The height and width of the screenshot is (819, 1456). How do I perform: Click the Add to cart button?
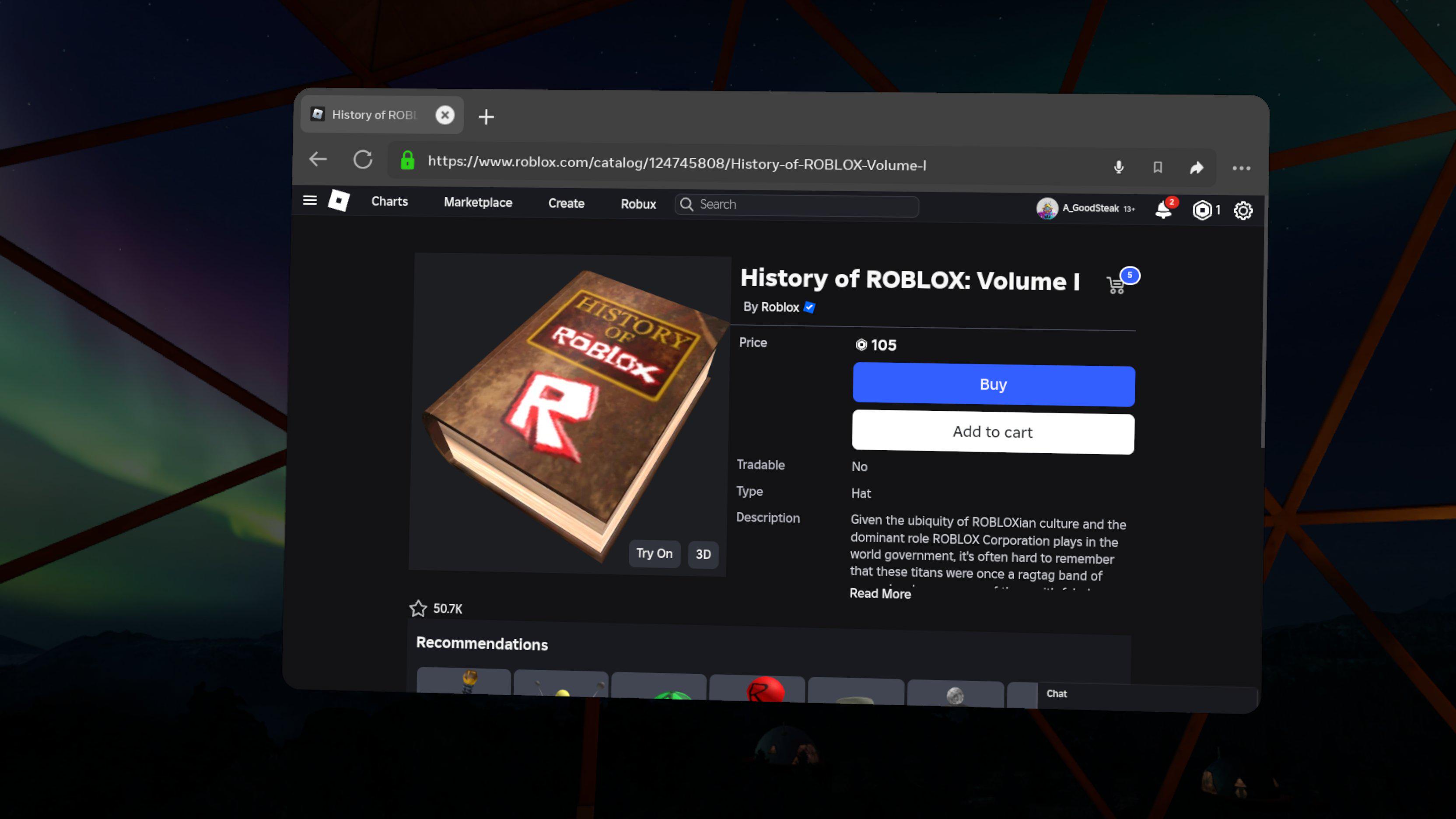point(993,432)
